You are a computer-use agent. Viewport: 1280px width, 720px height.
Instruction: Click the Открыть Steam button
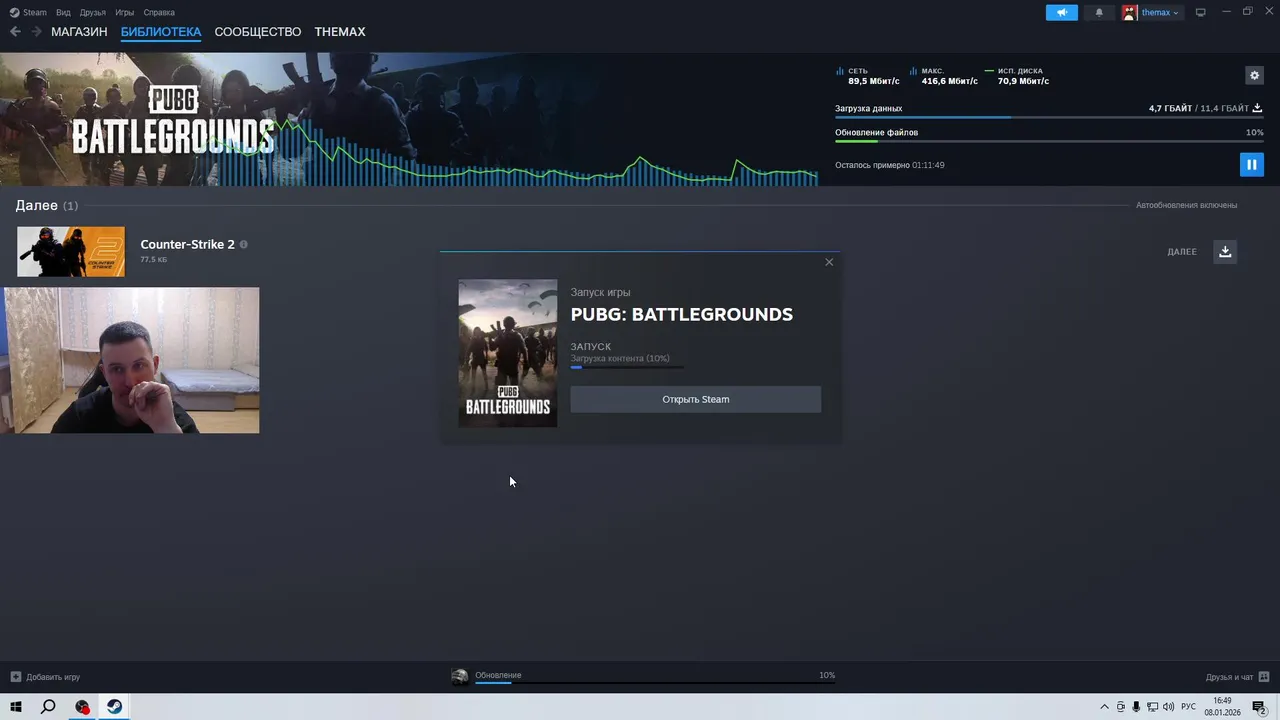point(695,399)
